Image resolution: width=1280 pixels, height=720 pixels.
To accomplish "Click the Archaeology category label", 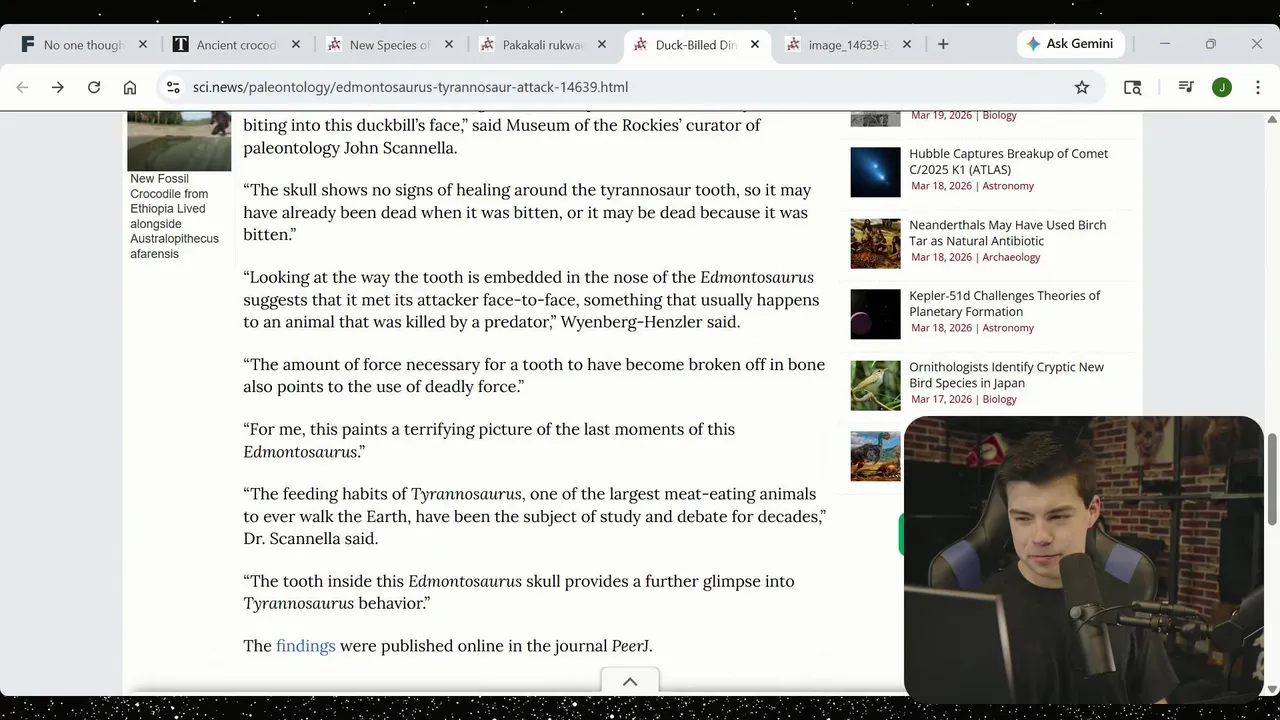I will [x=1011, y=257].
